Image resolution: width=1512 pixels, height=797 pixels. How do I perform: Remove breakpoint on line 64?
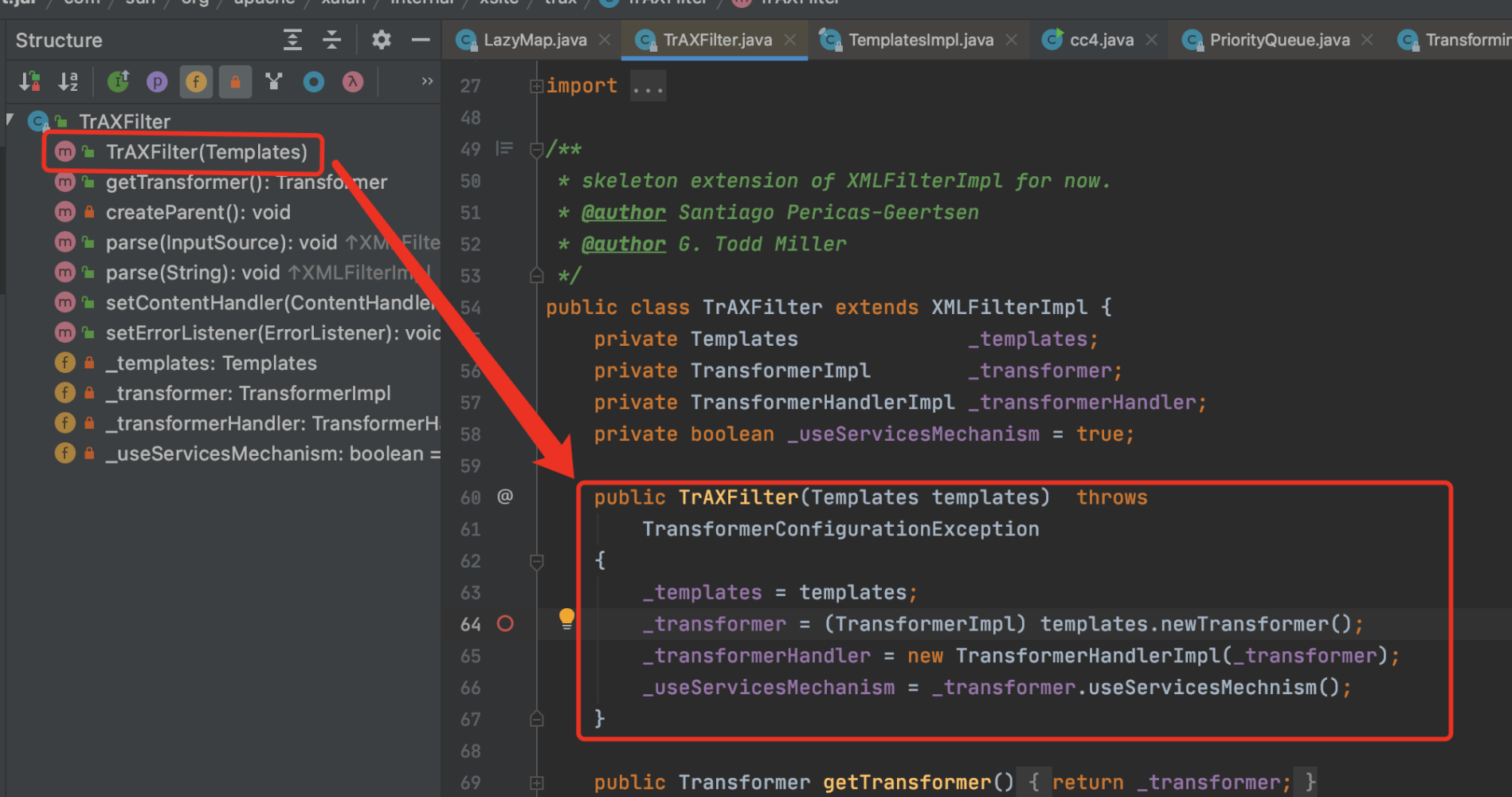pos(505,623)
